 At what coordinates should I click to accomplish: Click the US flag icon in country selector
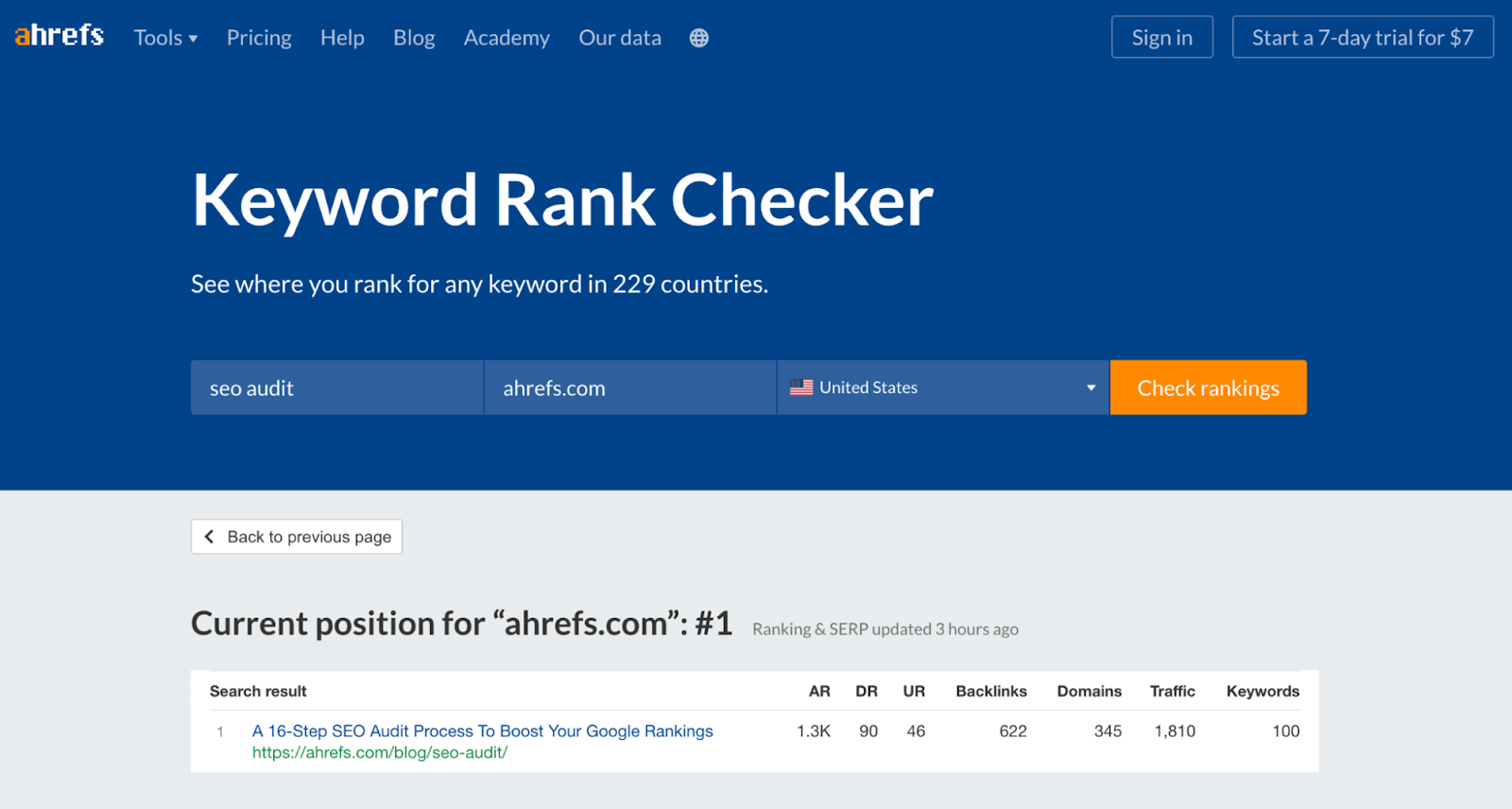801,387
